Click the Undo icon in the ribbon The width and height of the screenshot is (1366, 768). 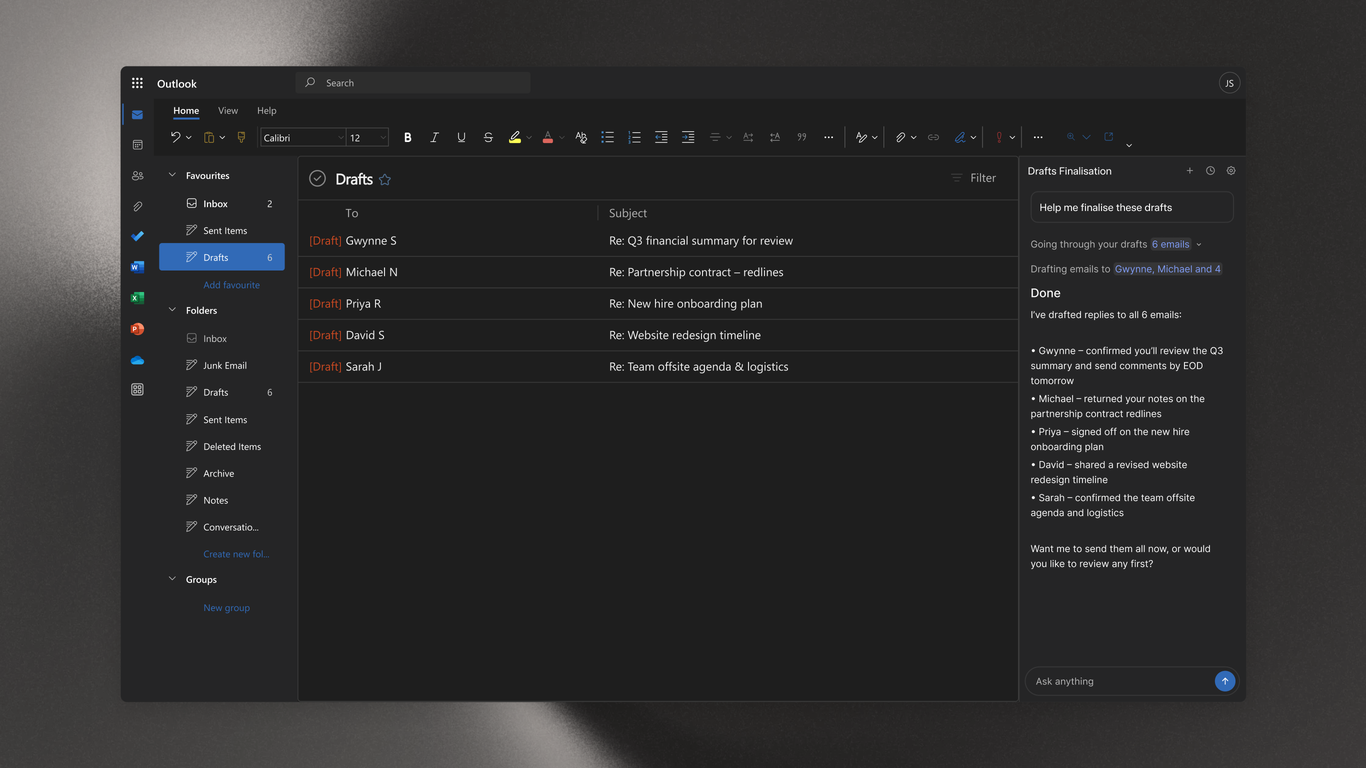pyautogui.click(x=176, y=137)
